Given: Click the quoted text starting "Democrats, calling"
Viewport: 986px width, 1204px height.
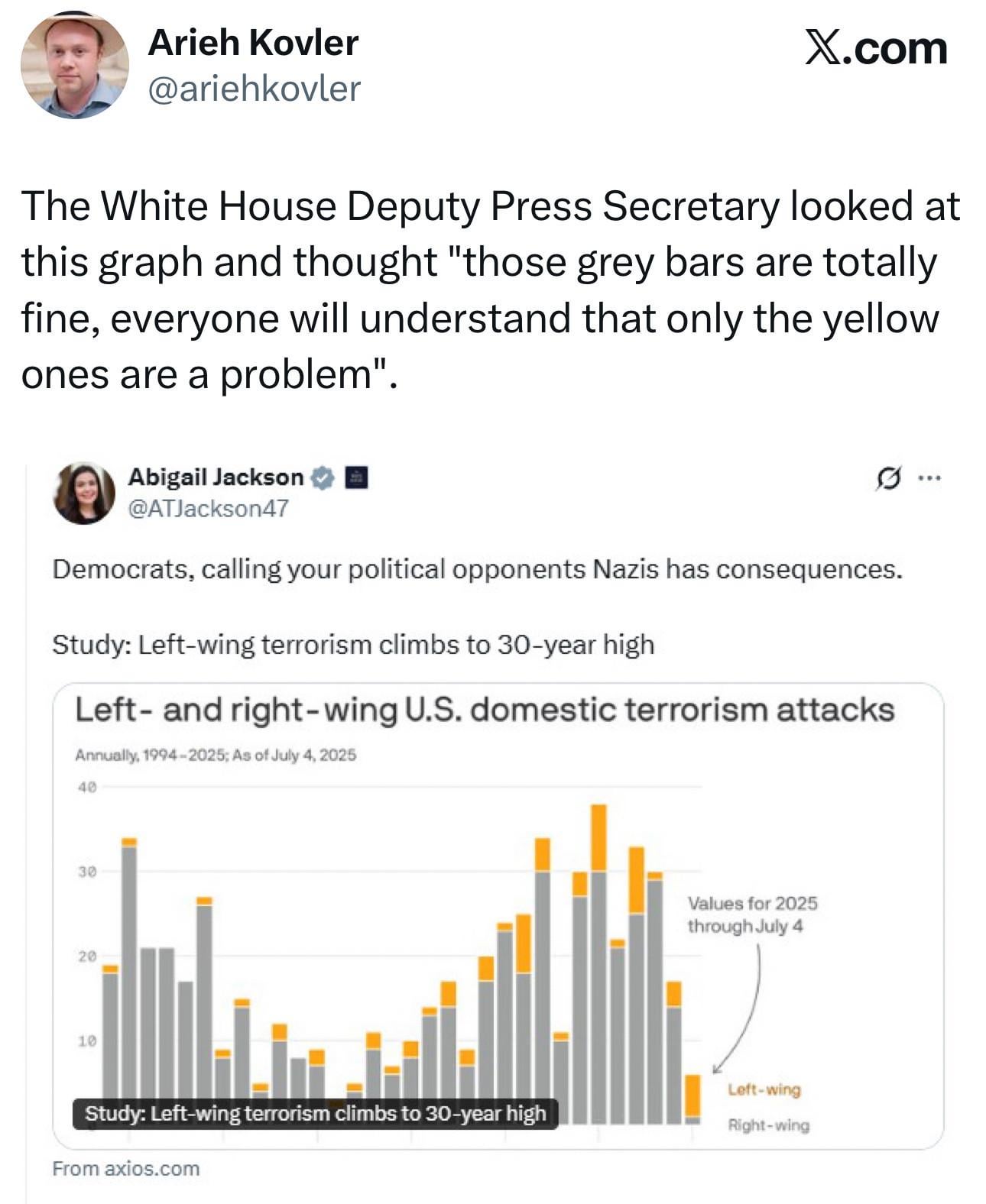Looking at the screenshot, I should coord(477,569).
